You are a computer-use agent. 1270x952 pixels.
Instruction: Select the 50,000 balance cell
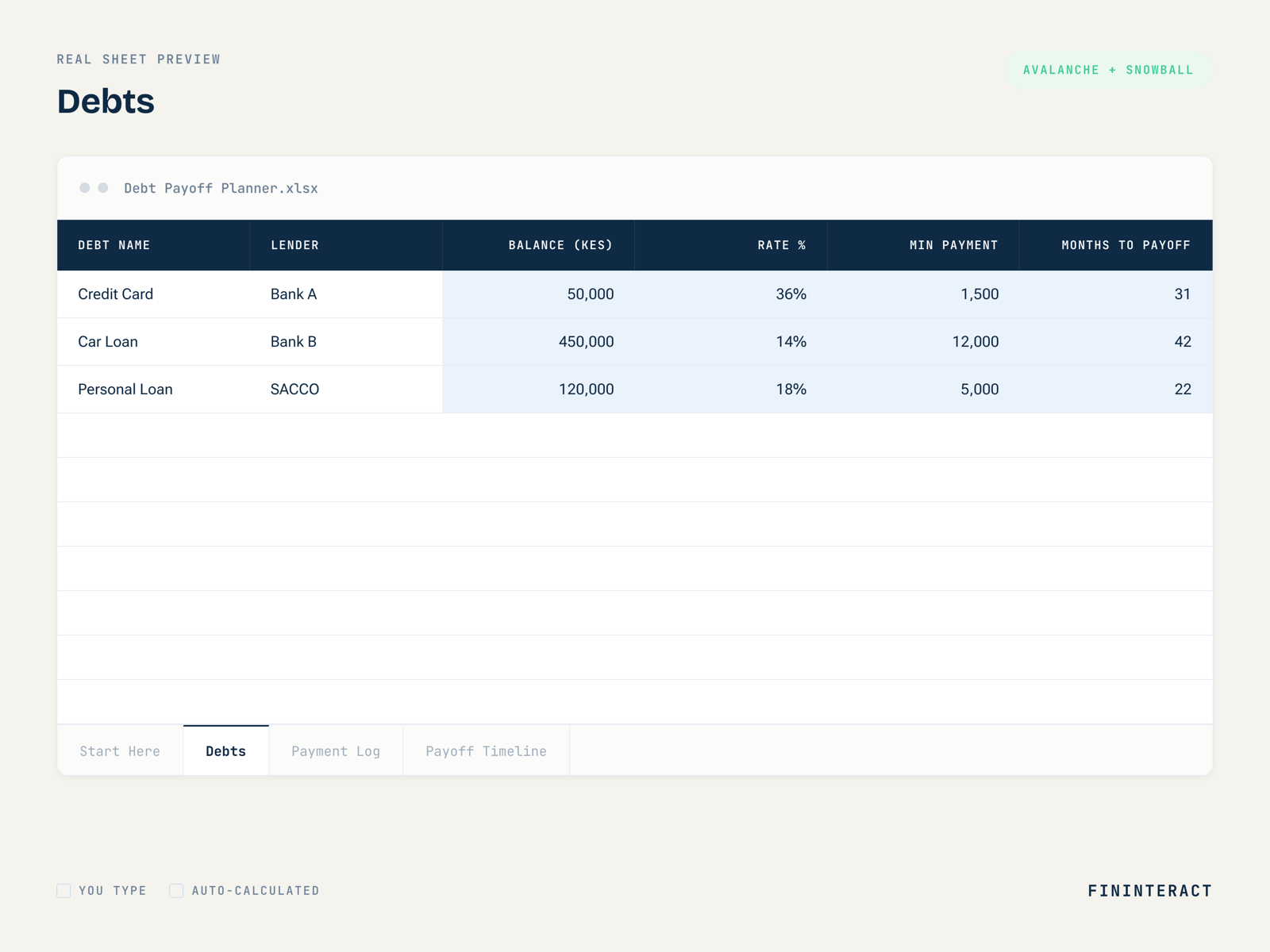click(x=538, y=294)
